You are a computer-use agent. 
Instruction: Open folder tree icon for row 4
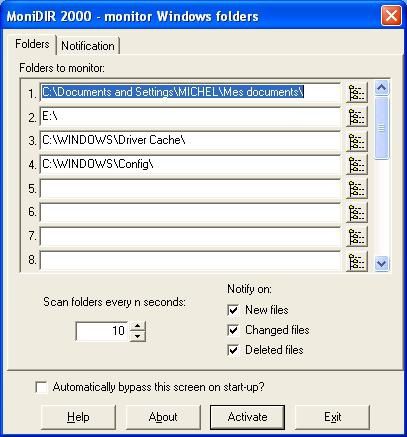pos(357,164)
